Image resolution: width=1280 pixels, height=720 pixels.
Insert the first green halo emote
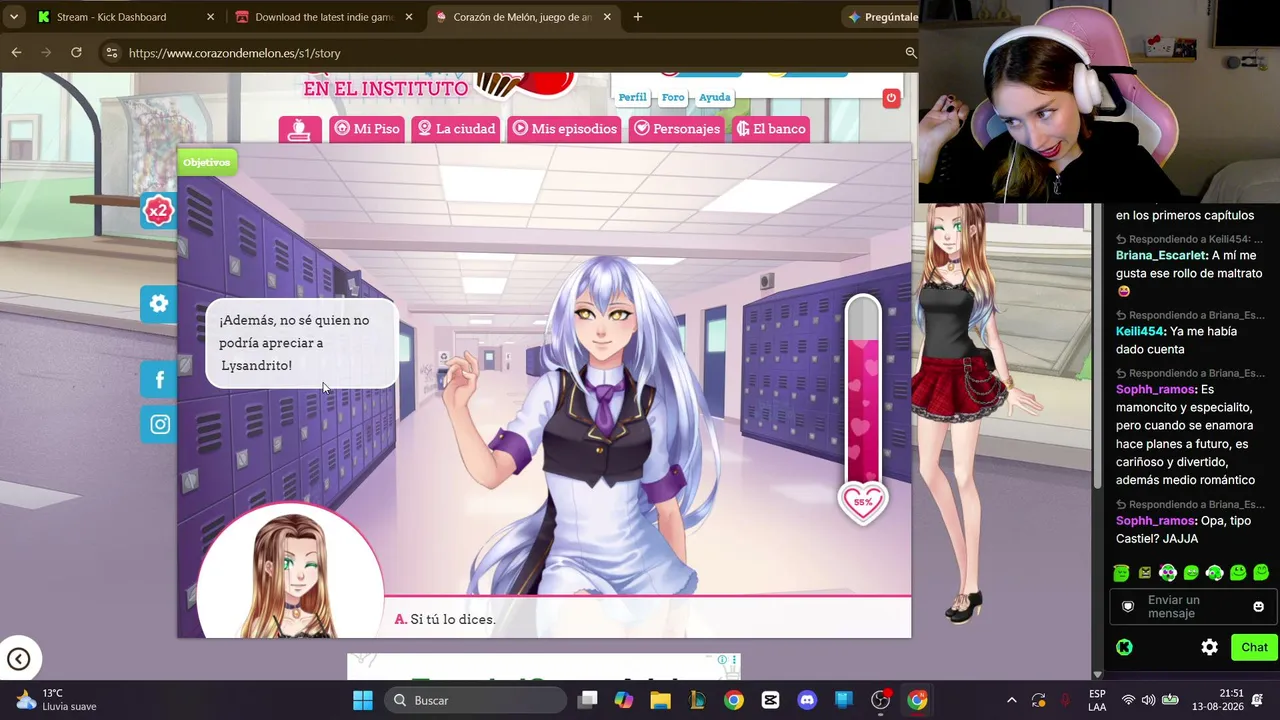click(x=1121, y=573)
